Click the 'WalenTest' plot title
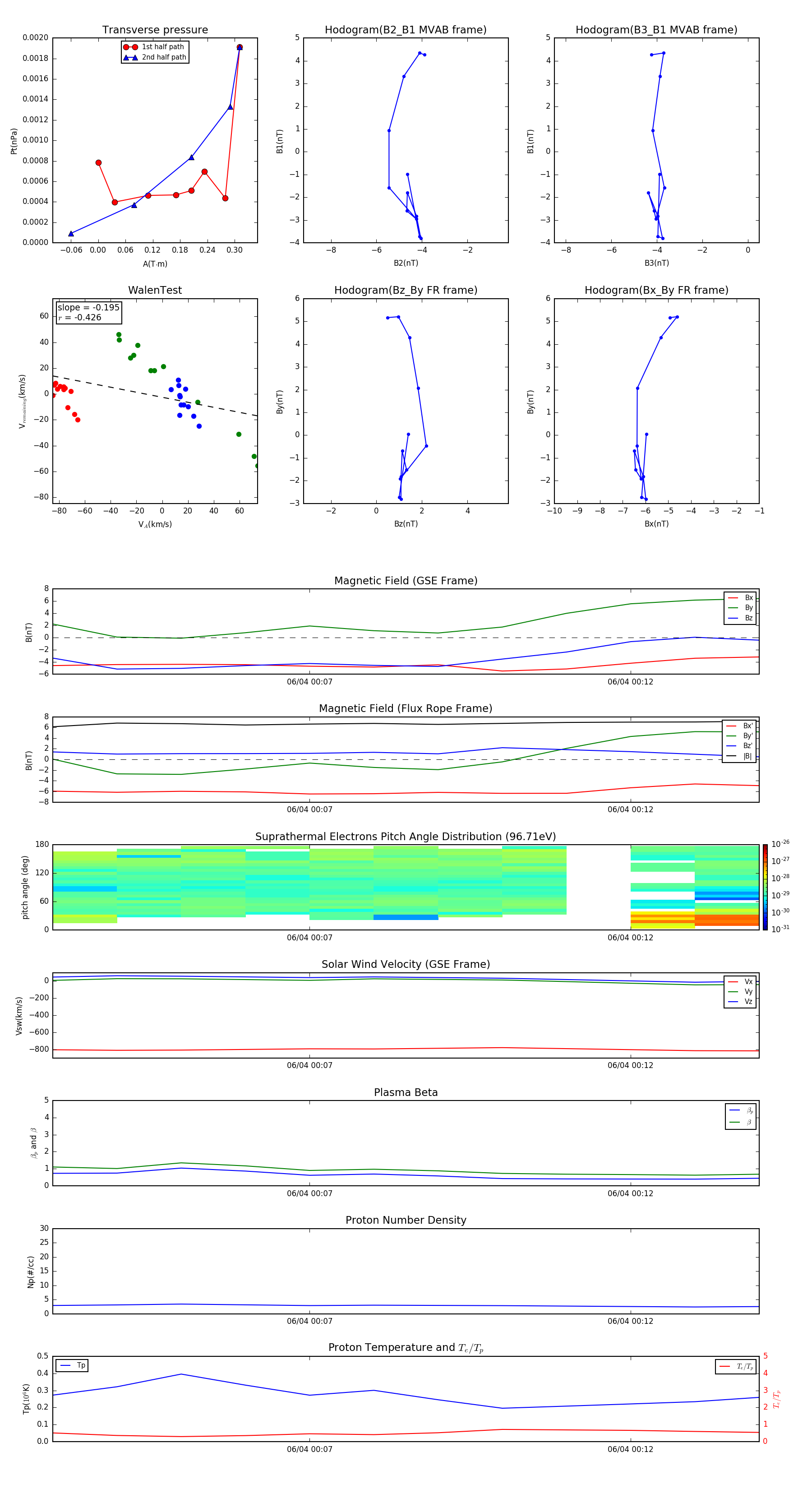 tap(155, 290)
